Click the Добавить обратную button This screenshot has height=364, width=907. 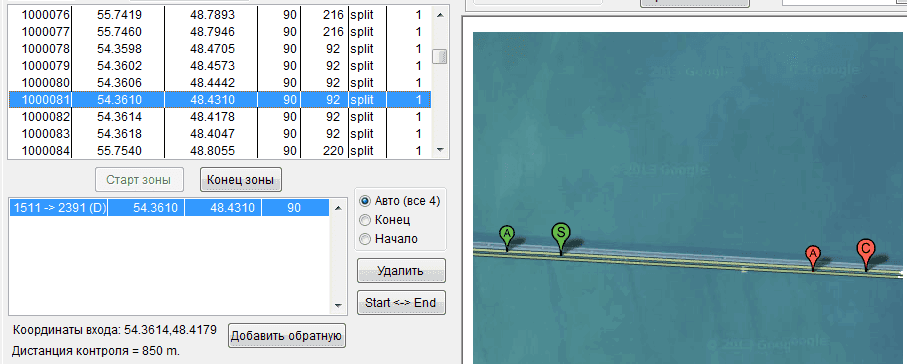pyautogui.click(x=287, y=336)
